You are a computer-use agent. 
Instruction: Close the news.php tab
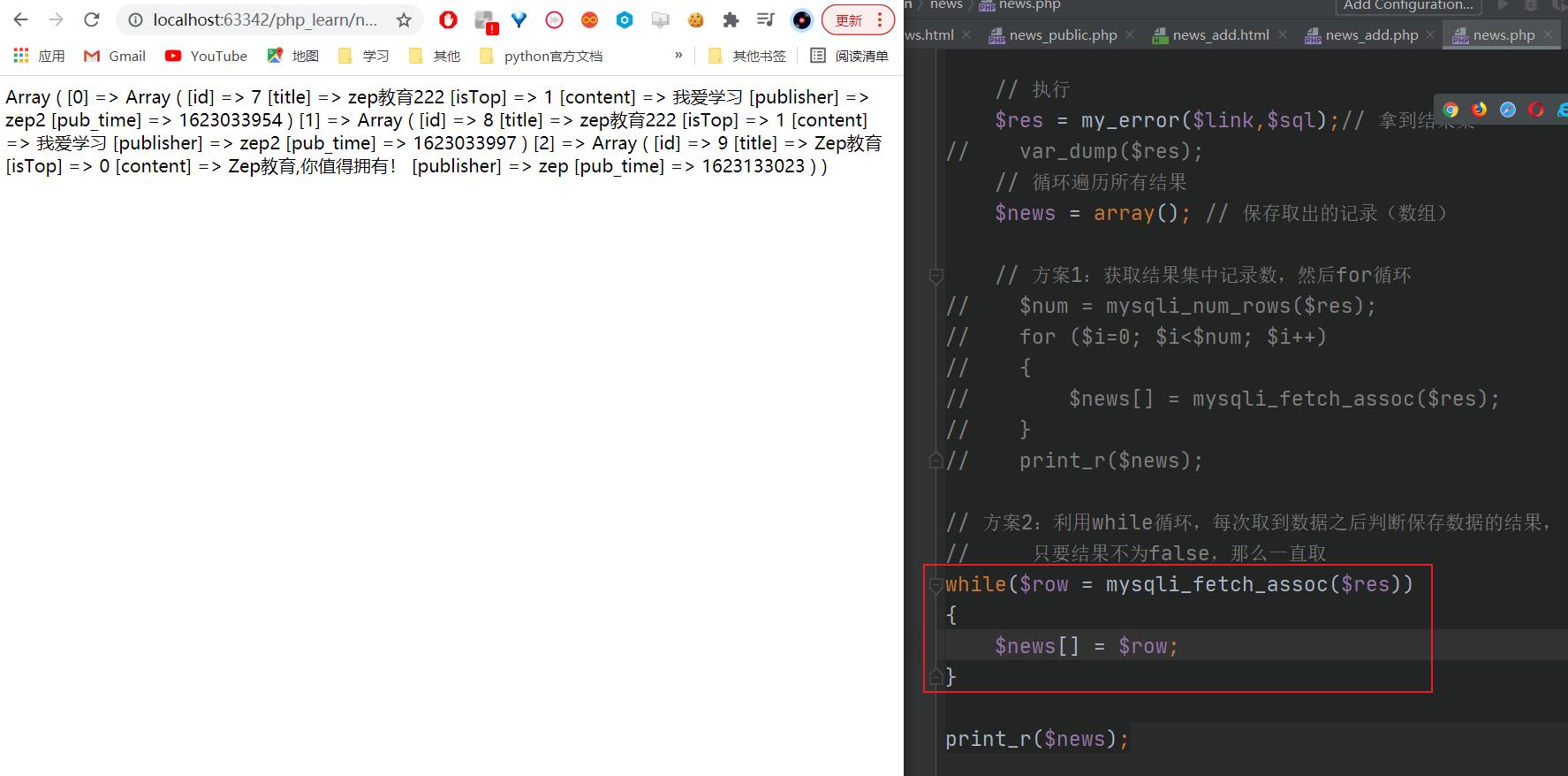tap(1547, 35)
